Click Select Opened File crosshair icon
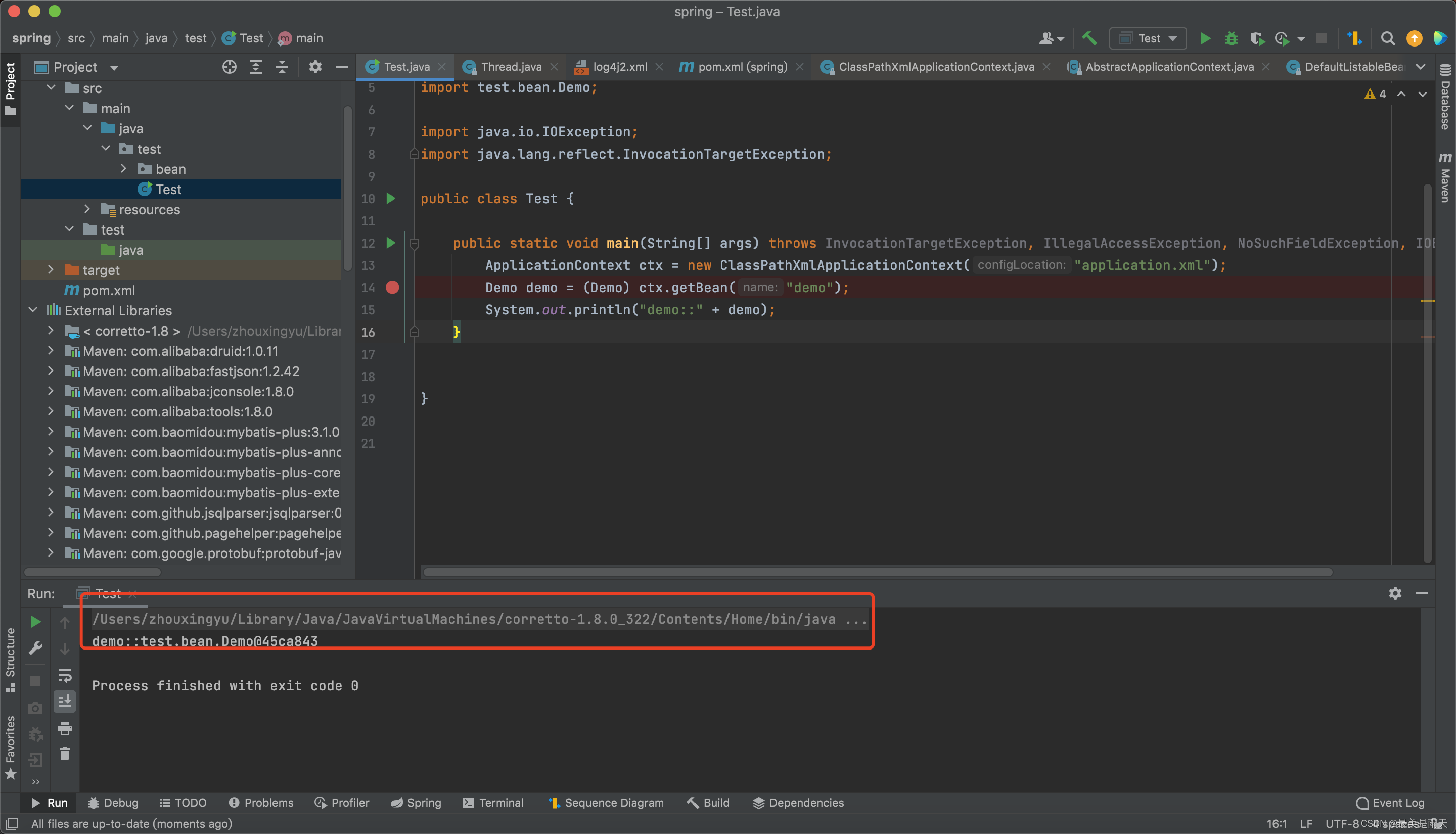 pos(229,67)
